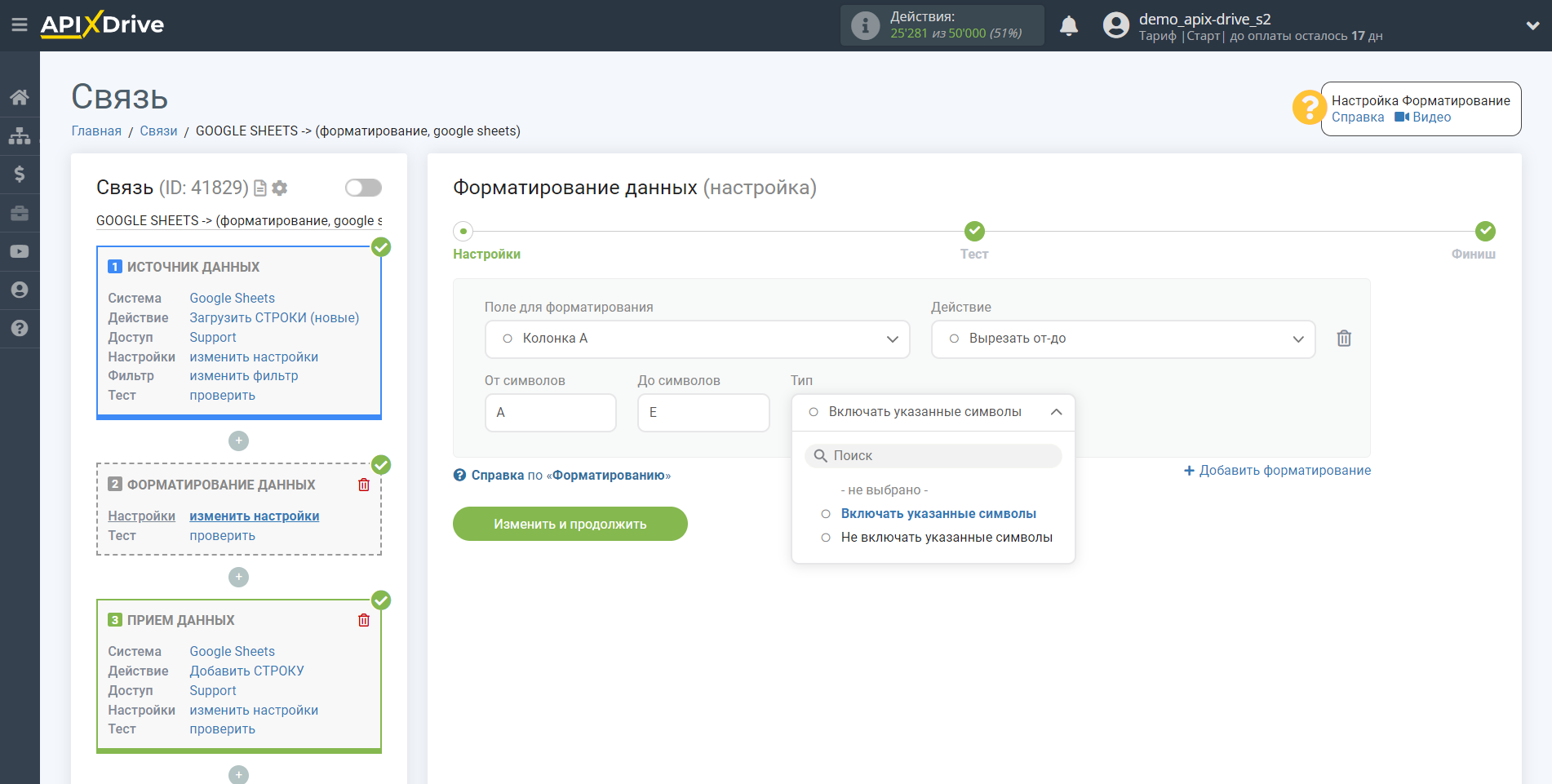Choose the '- не выбрано -' option

click(x=885, y=490)
